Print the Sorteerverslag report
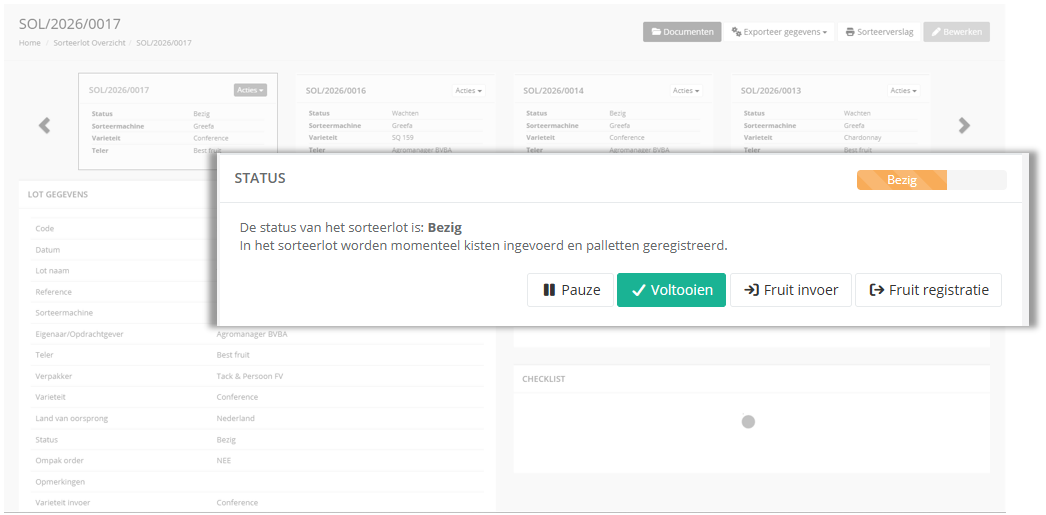 [x=879, y=32]
